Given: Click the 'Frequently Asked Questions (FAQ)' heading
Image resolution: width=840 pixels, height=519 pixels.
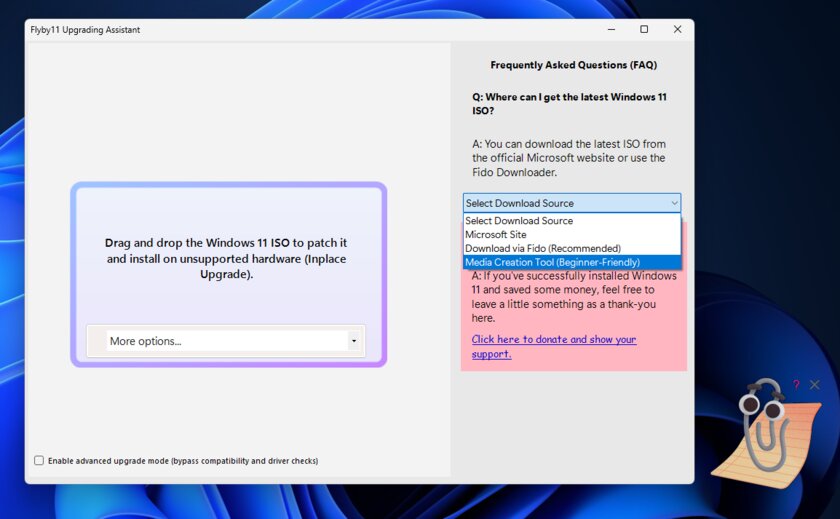Looking at the screenshot, I should pyautogui.click(x=573, y=65).
